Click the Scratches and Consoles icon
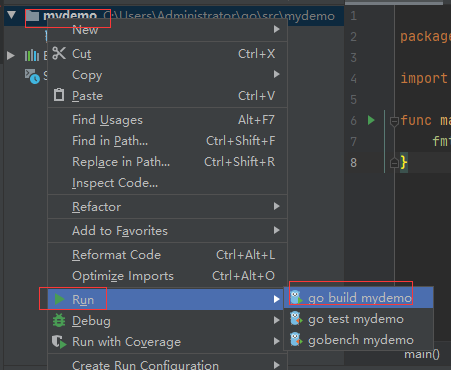 (32, 76)
